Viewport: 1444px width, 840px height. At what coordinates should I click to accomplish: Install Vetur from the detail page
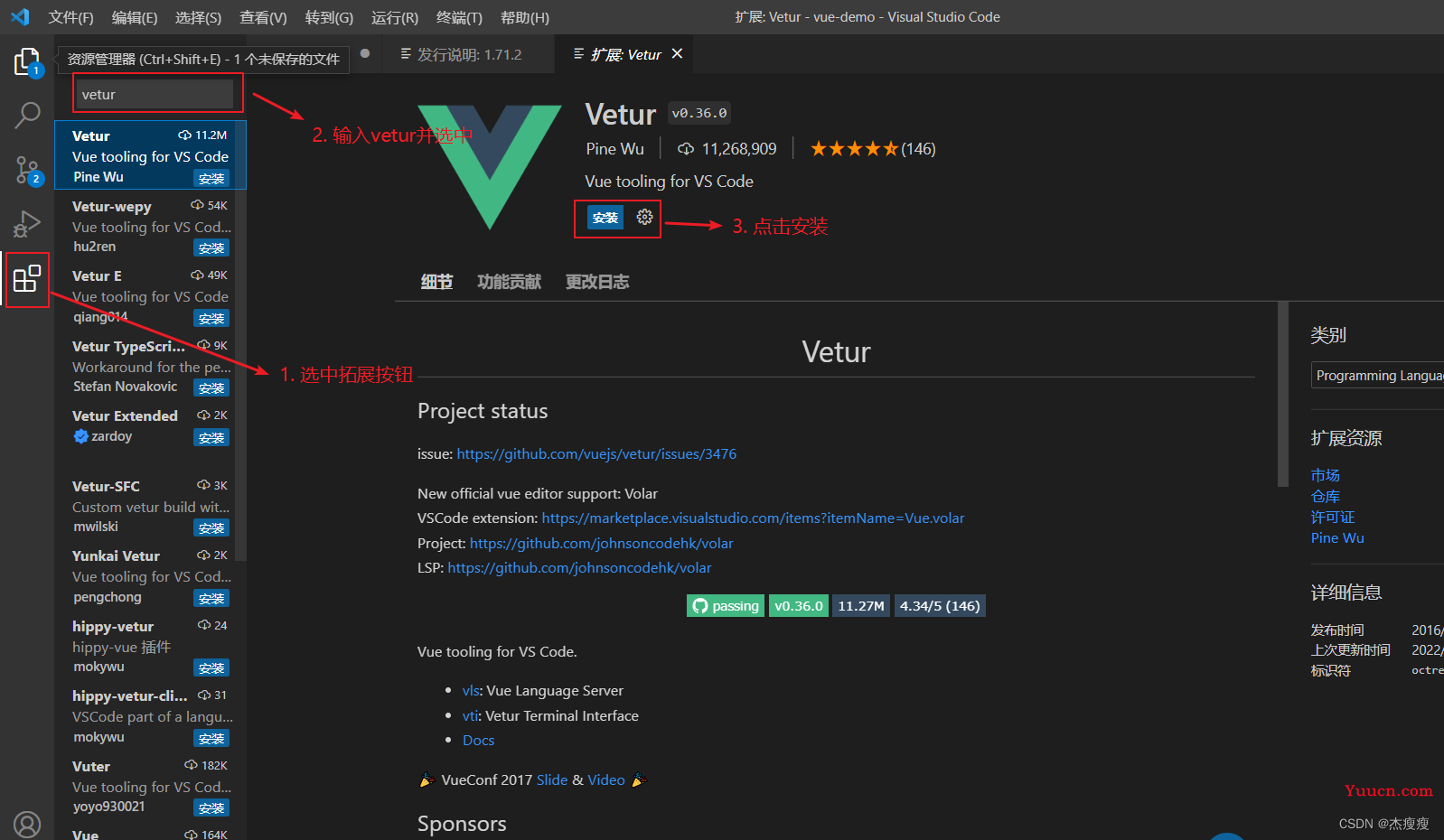coord(605,218)
